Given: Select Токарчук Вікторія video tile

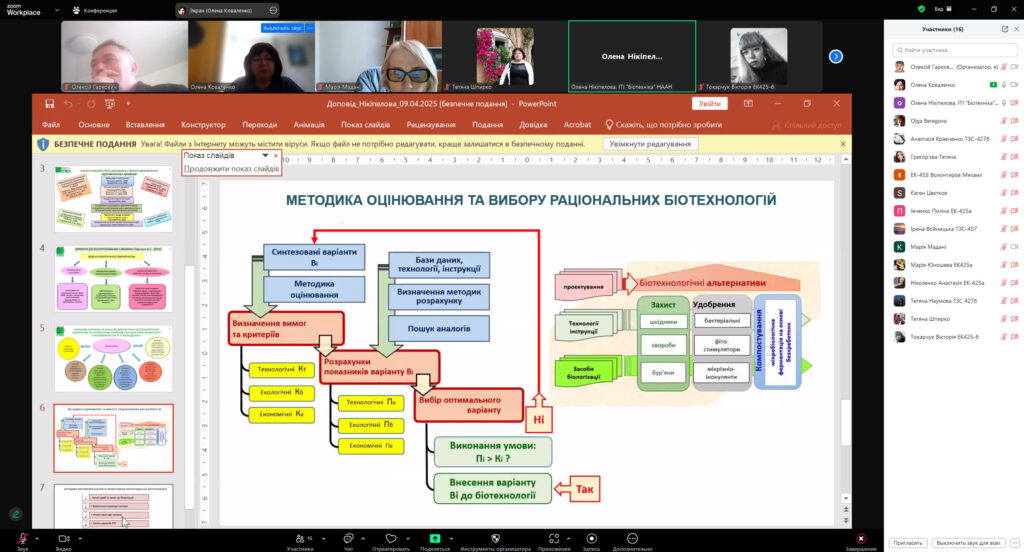Looking at the screenshot, I should [x=758, y=56].
